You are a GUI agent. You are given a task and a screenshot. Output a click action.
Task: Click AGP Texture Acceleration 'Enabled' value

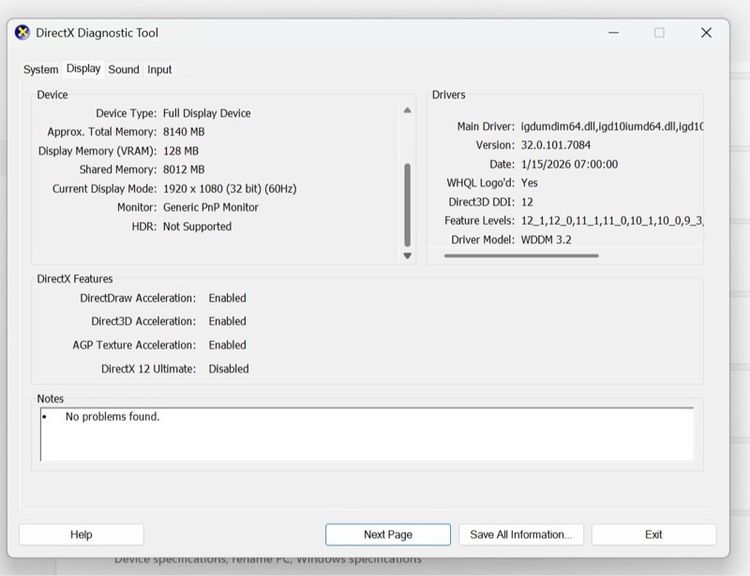click(x=227, y=345)
